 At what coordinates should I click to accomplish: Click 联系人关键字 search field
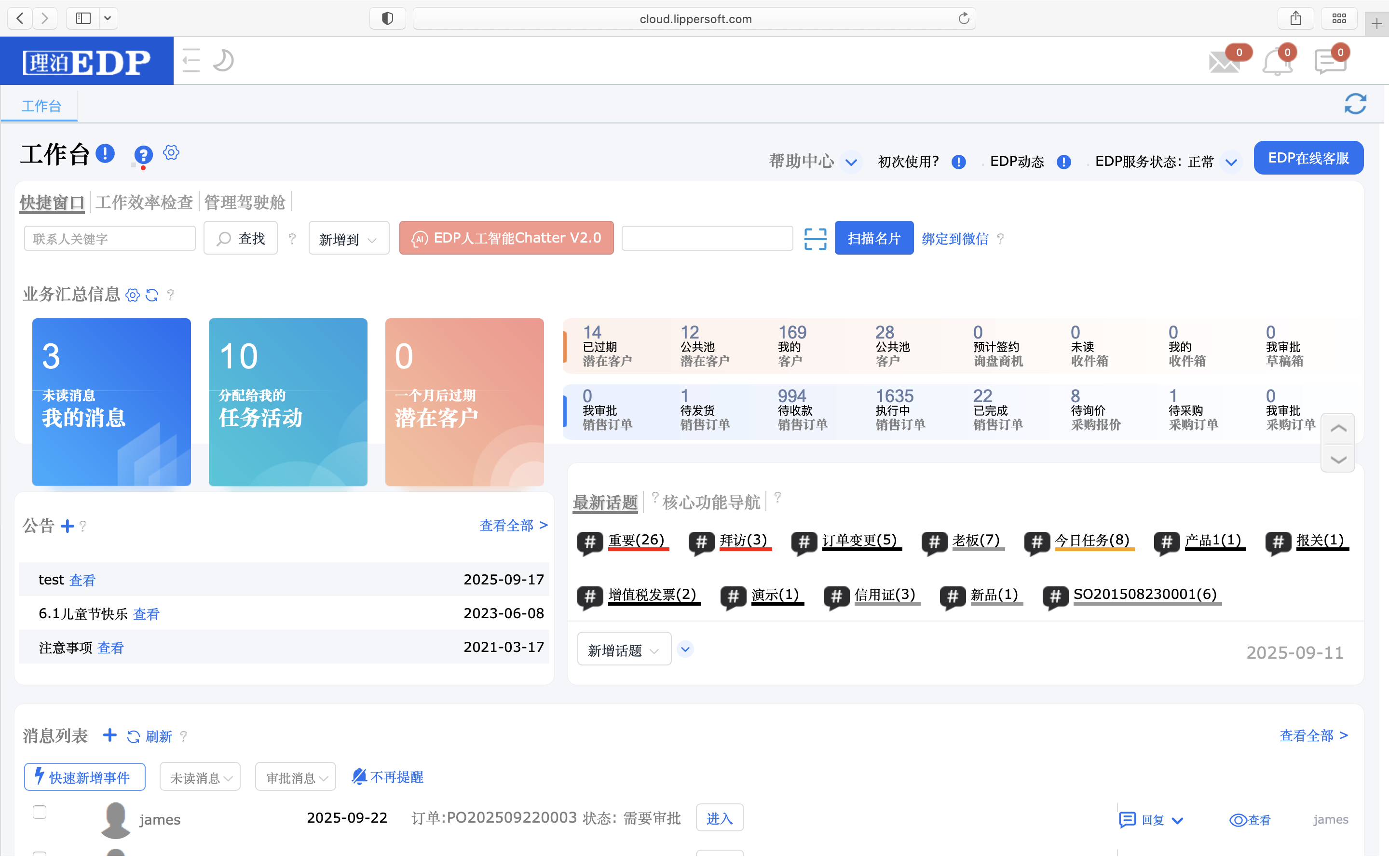(x=109, y=239)
